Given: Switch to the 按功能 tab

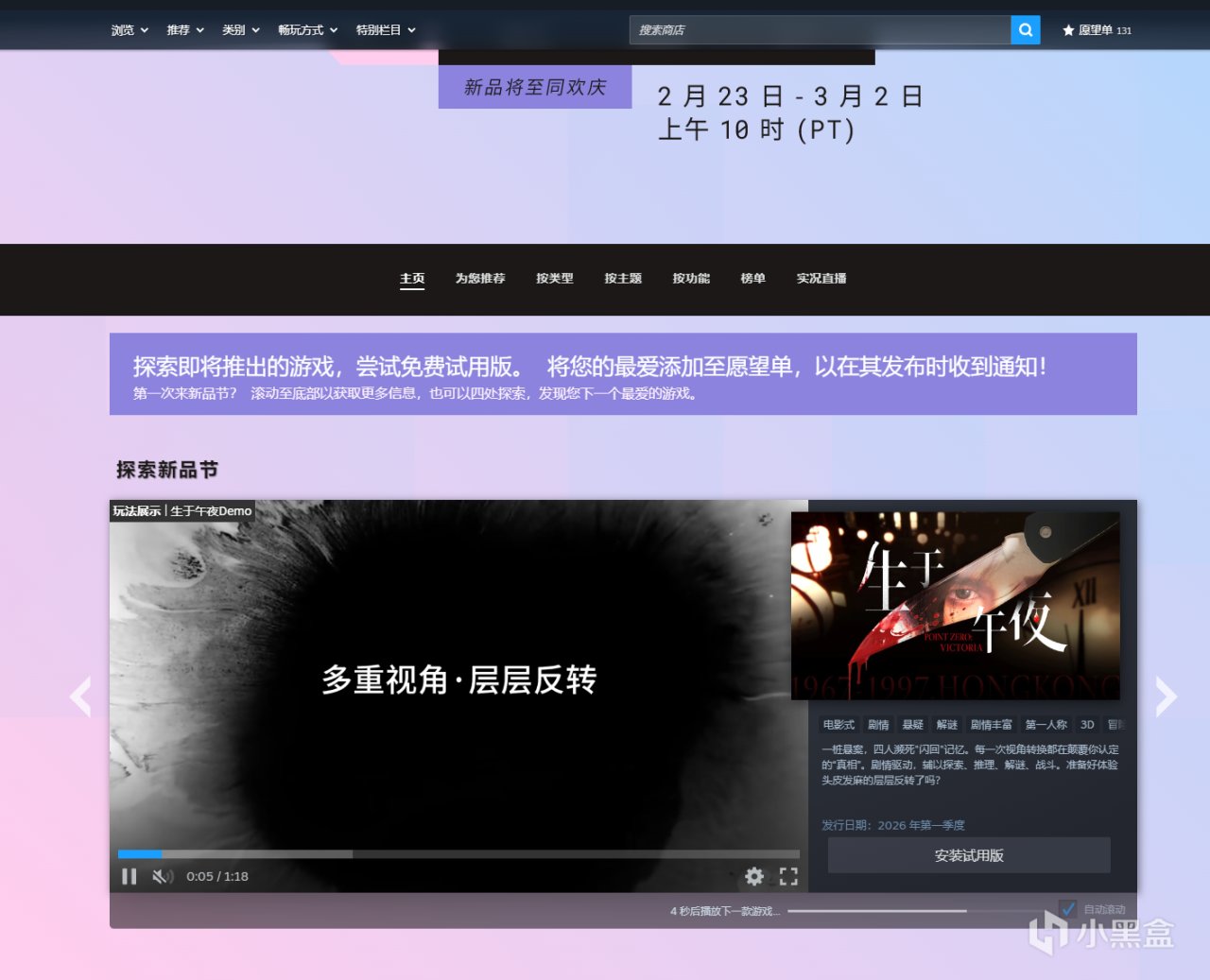Looking at the screenshot, I should coord(691,279).
